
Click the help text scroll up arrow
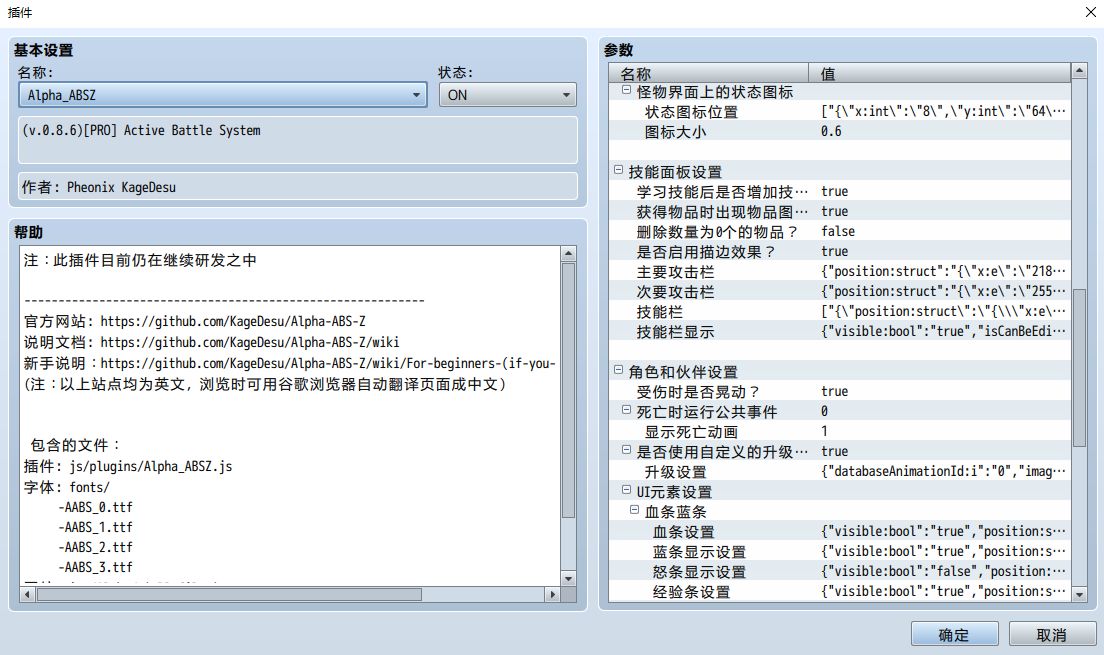click(568, 254)
